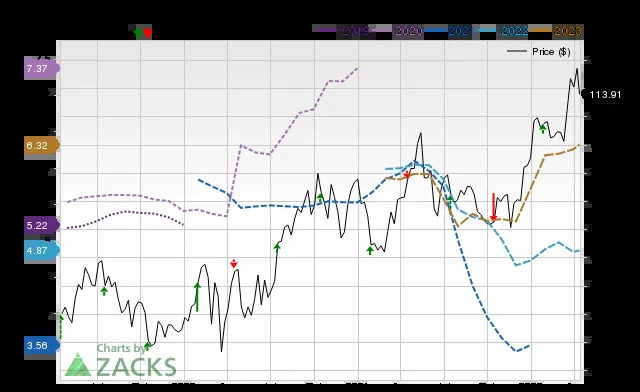Toggle the Price ($) line legend entry
Screen dimensions: 640x392
(539, 52)
